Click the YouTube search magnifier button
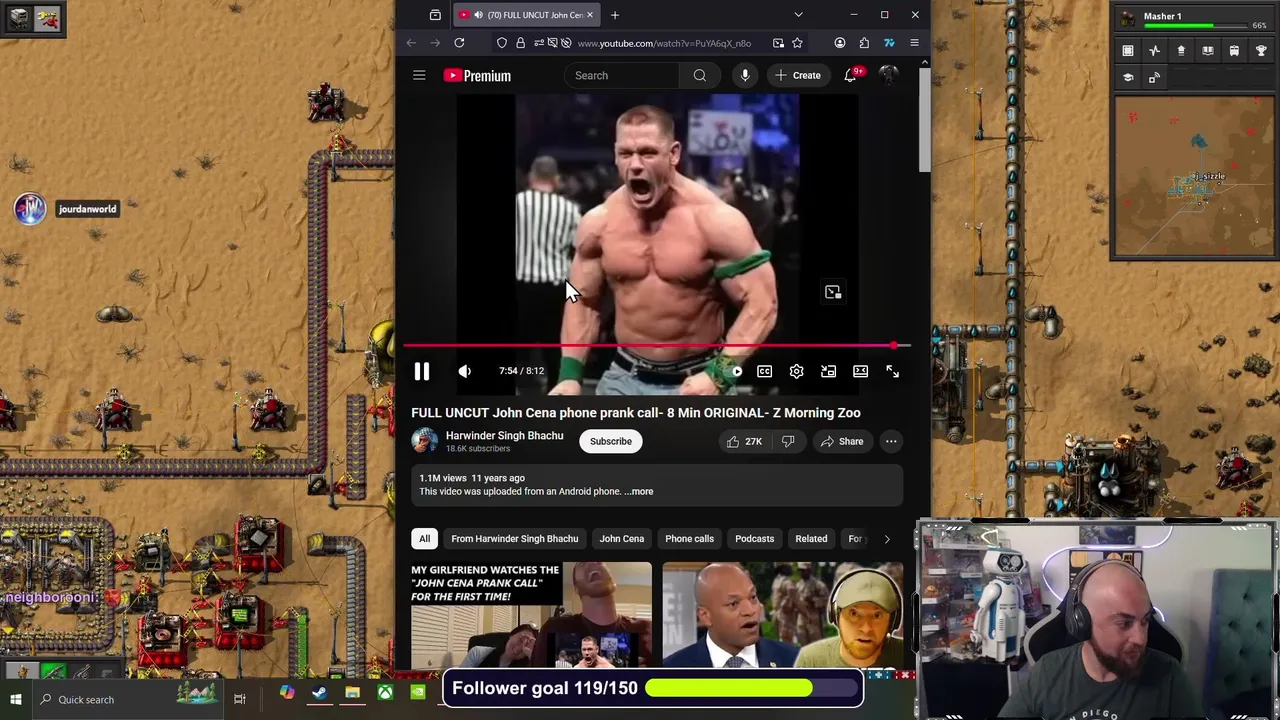This screenshot has width=1280, height=720. coord(700,75)
